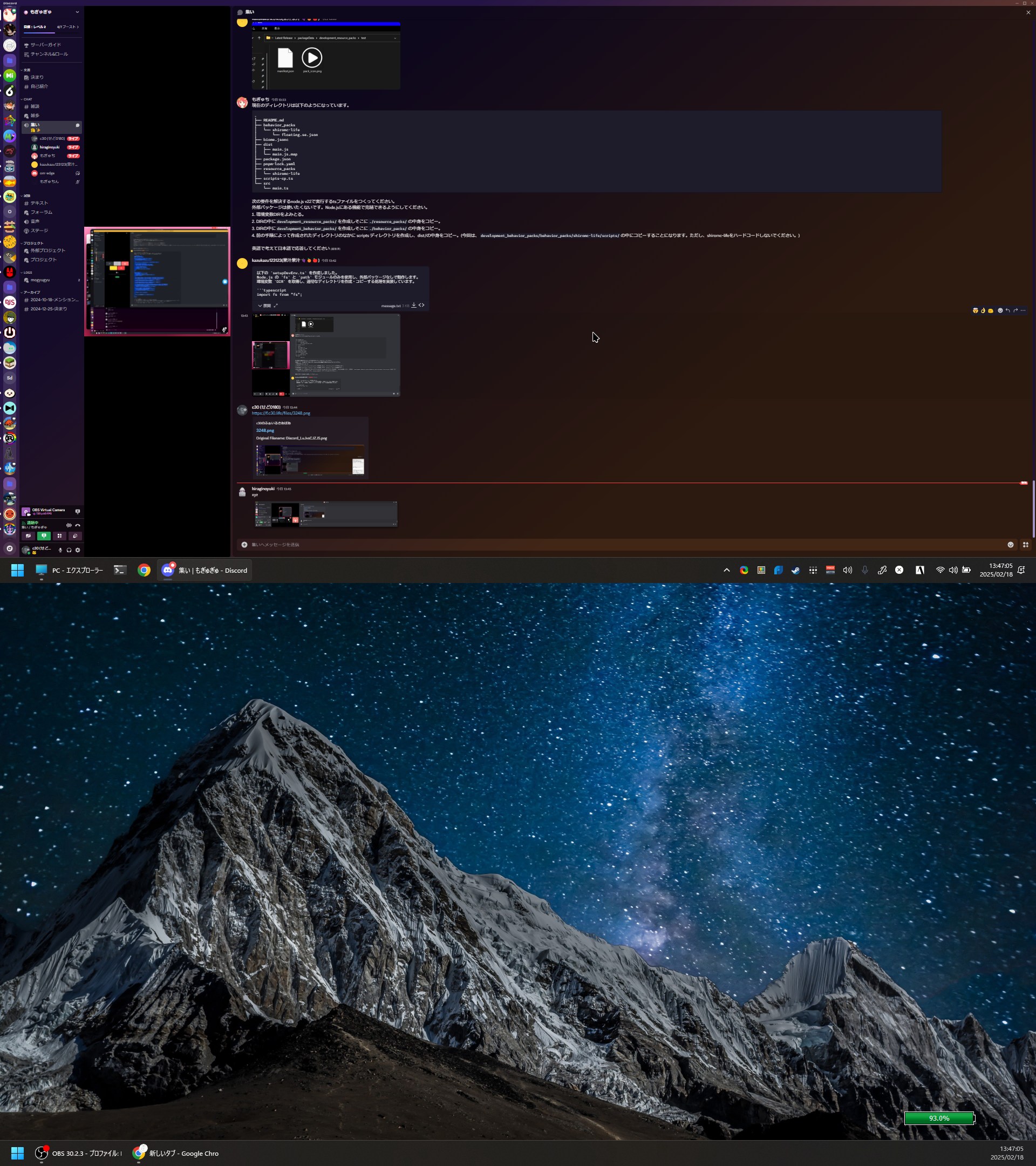This screenshot has width=1036, height=1166.
Task: Toggle microphone mute in user panel
Action: (x=60, y=550)
